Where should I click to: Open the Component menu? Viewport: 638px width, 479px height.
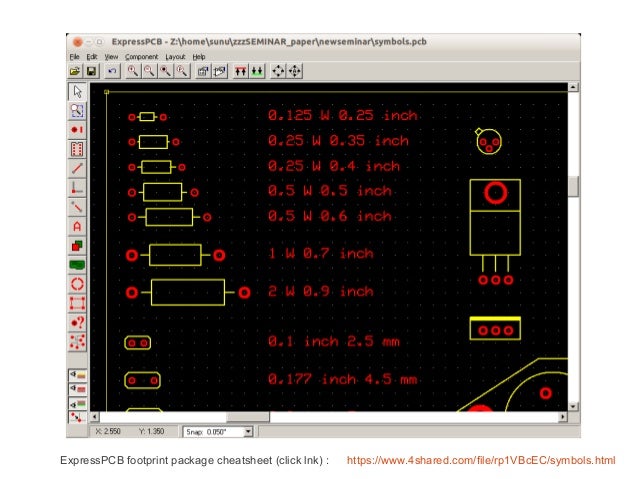[x=141, y=57]
